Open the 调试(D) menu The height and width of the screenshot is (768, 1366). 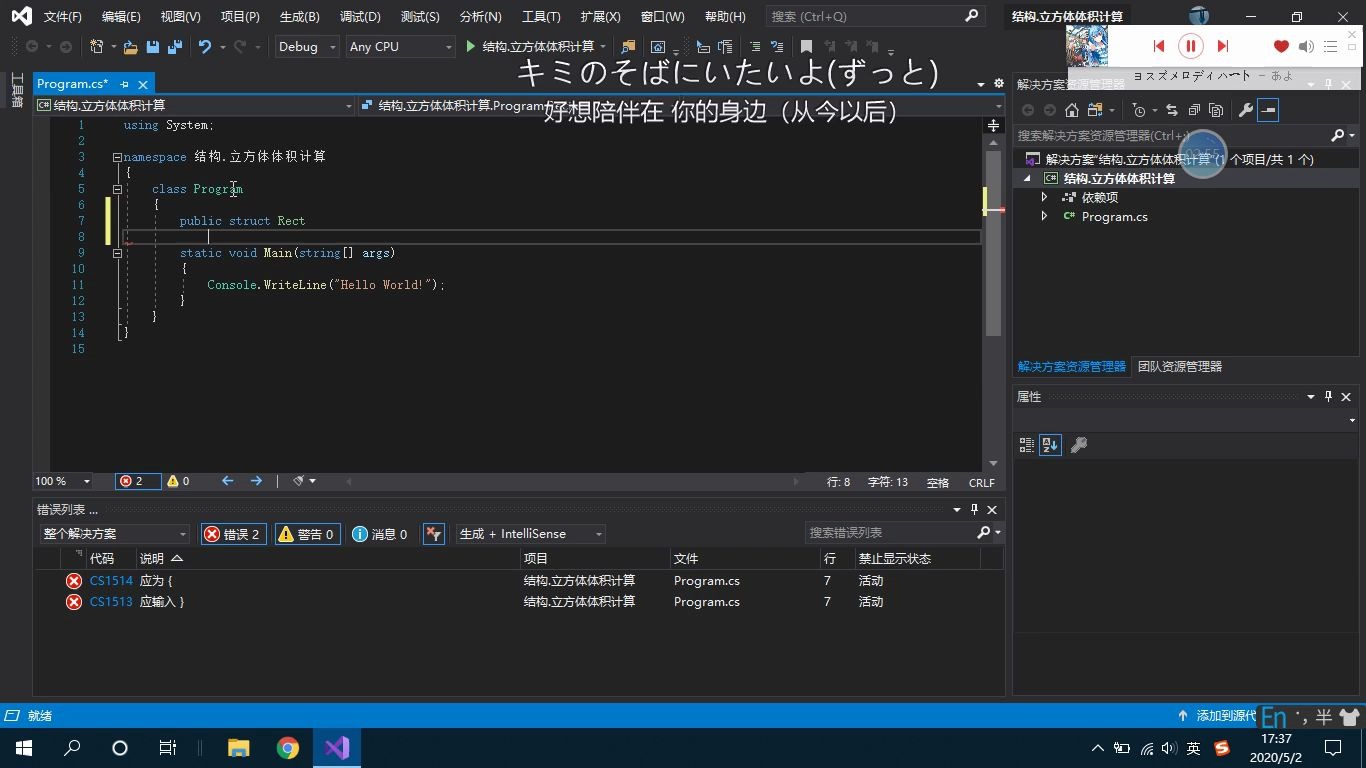360,16
